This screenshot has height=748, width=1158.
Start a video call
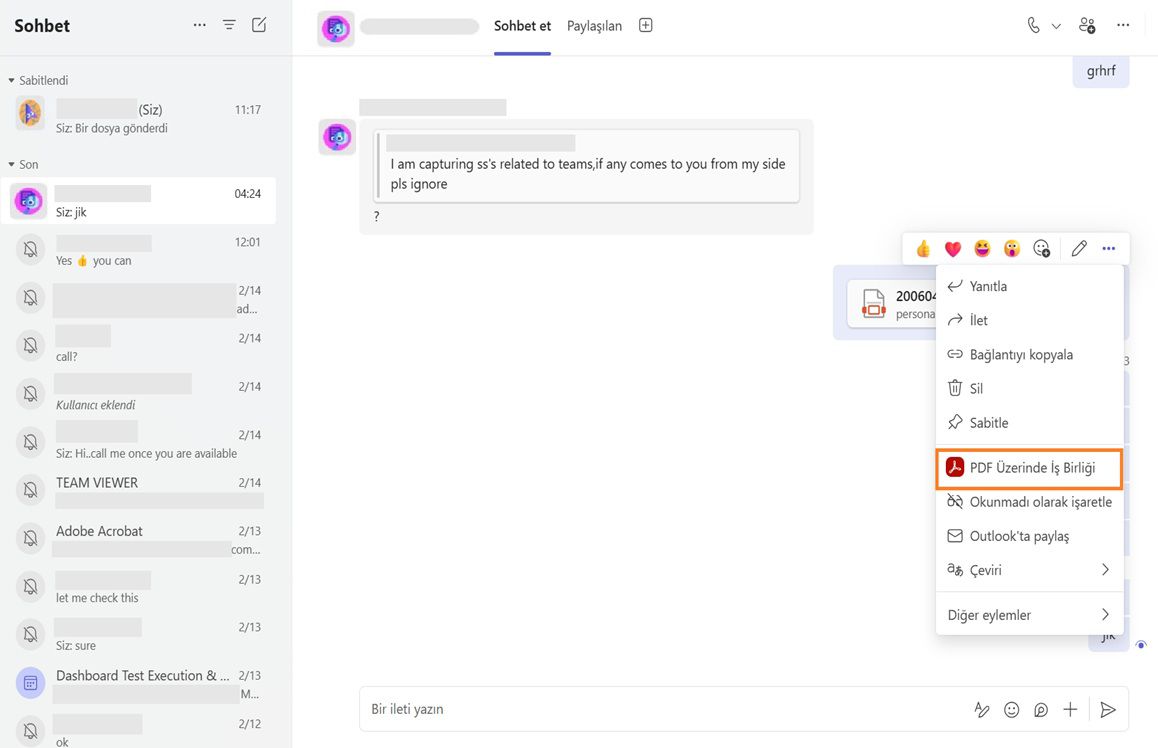[1033, 24]
